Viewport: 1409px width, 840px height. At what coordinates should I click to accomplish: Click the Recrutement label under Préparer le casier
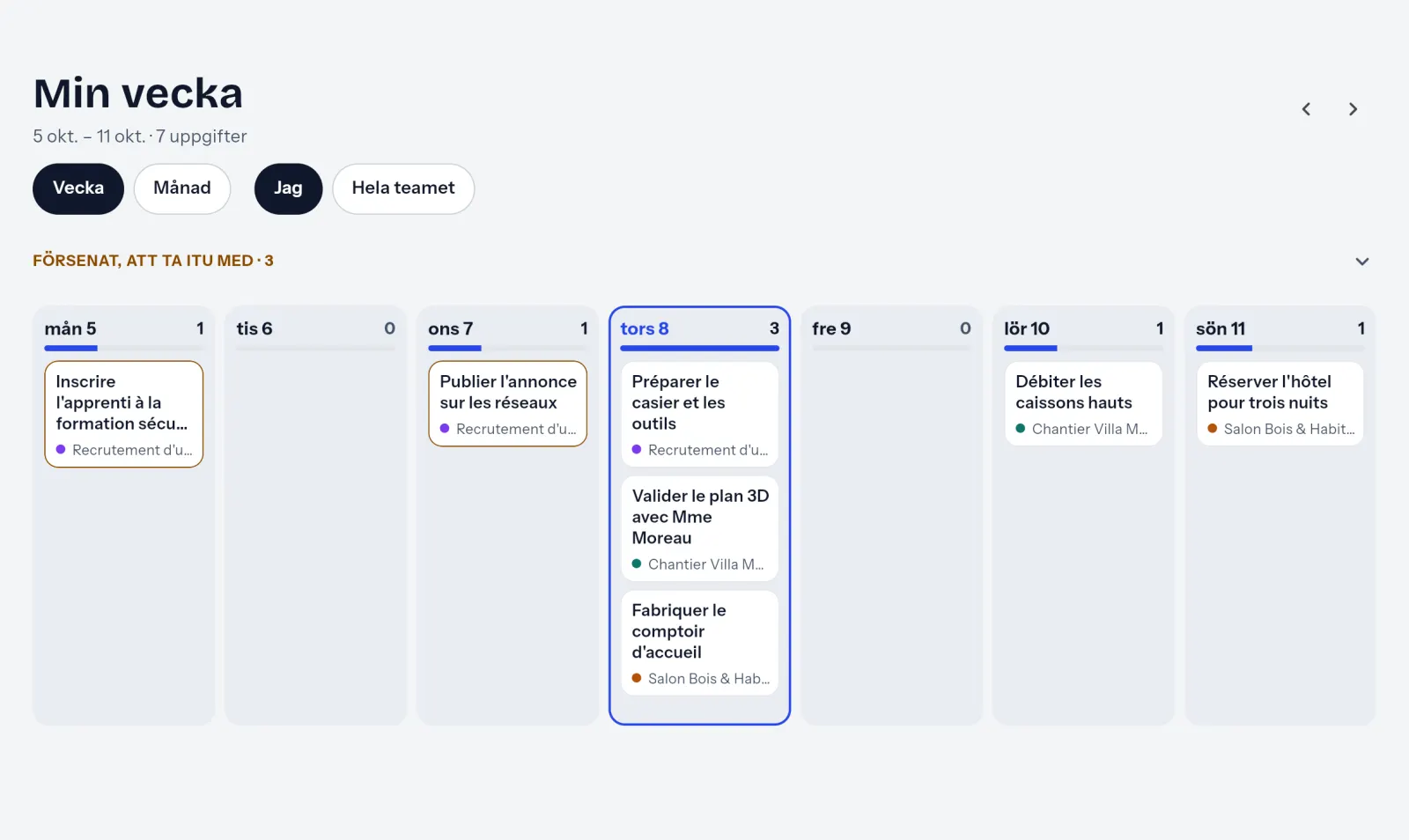pos(708,450)
